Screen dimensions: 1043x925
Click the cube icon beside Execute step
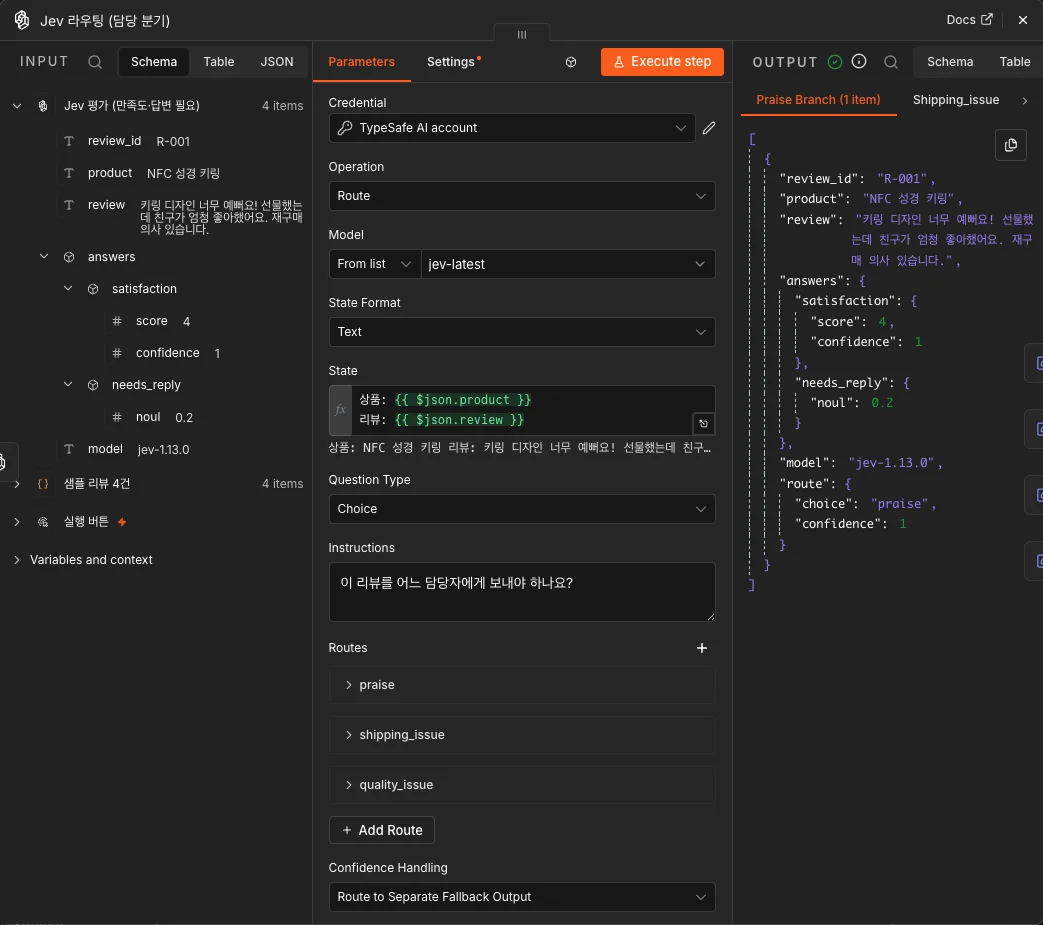pos(571,62)
